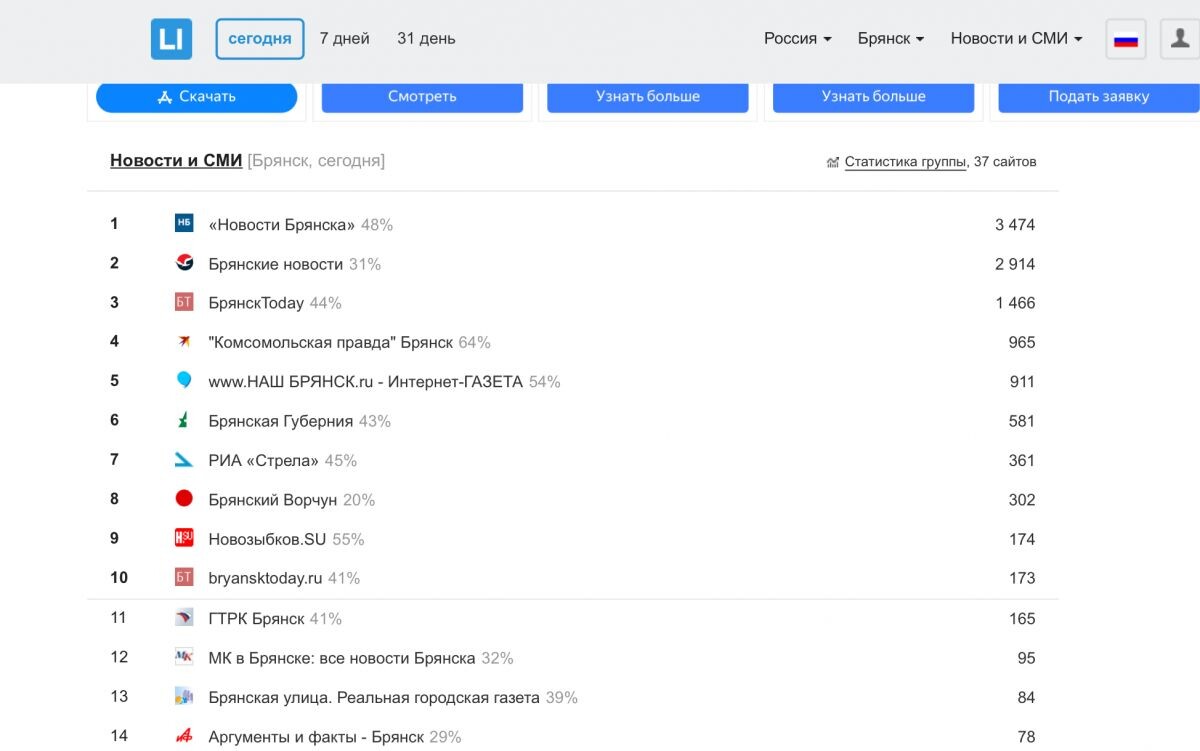
Task: Open the «Новости Брянска» site link
Action: [282, 225]
